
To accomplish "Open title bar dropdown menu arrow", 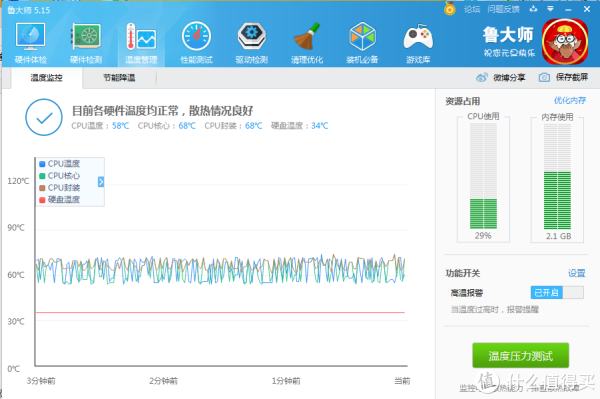I will [x=550, y=9].
